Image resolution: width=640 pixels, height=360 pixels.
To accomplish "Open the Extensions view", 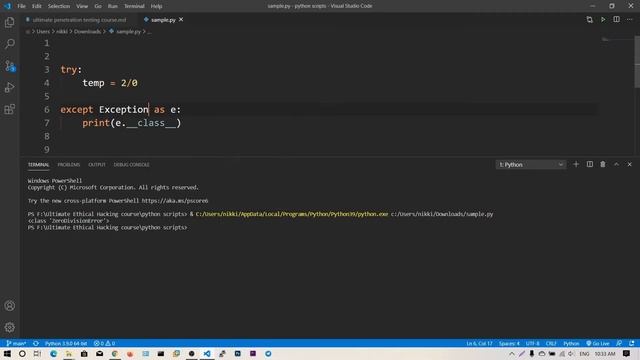I will (10, 109).
